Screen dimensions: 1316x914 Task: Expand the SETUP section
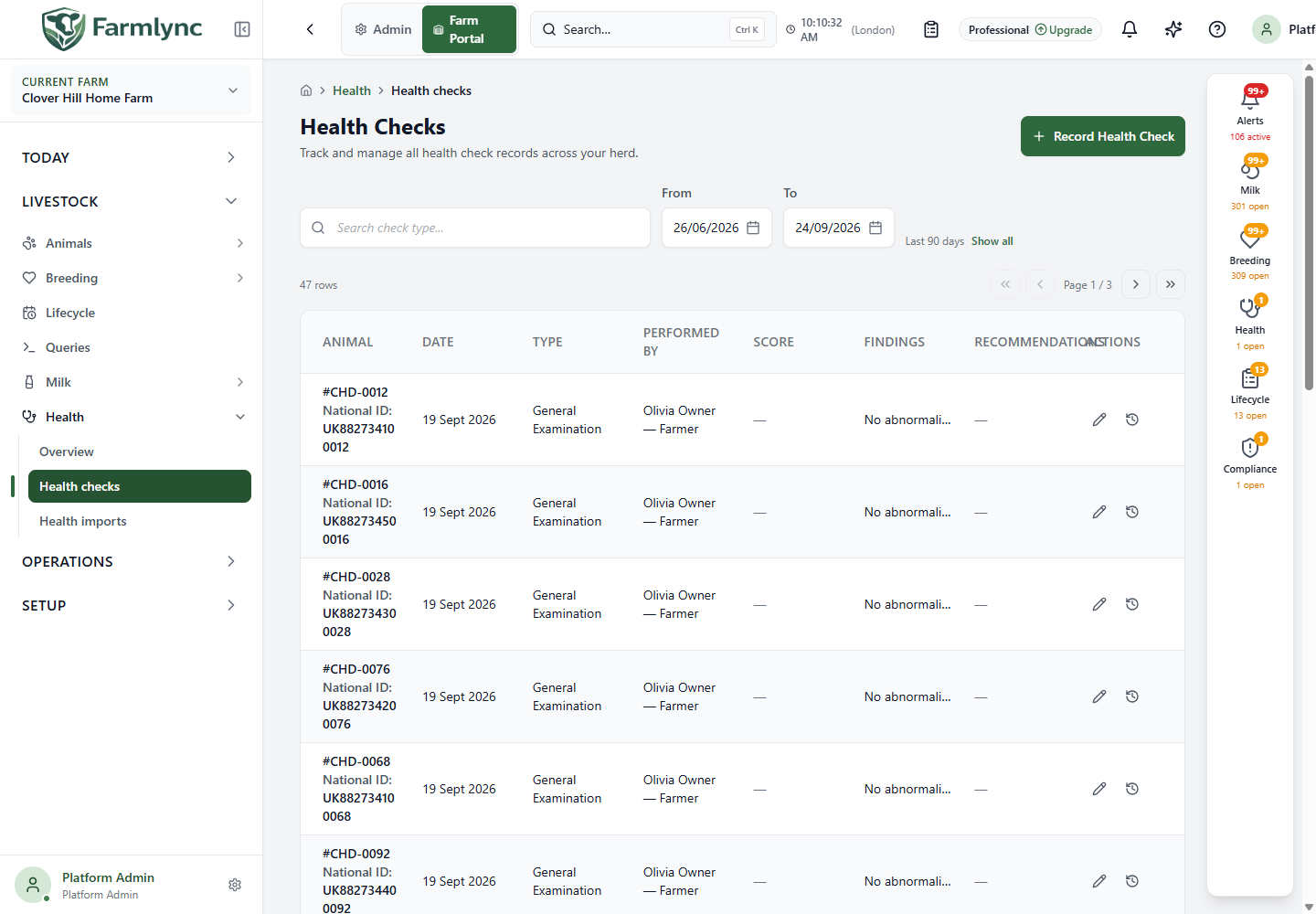131,605
